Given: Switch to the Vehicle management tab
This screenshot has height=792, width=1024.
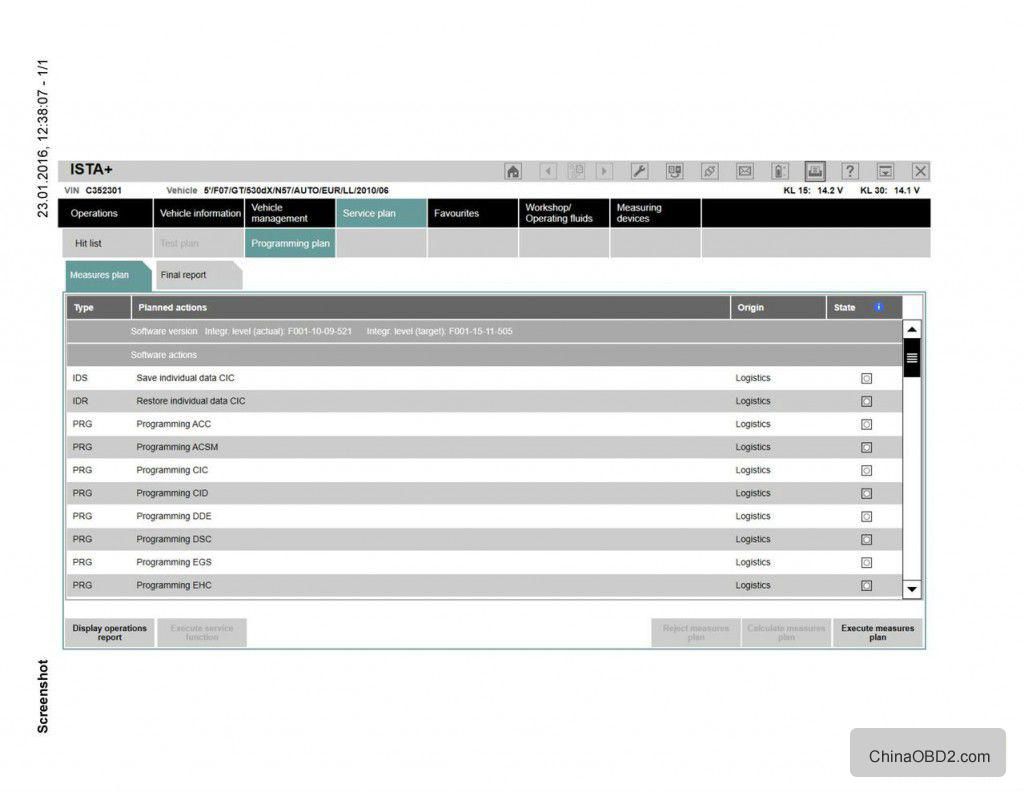Looking at the screenshot, I should (x=288, y=213).
